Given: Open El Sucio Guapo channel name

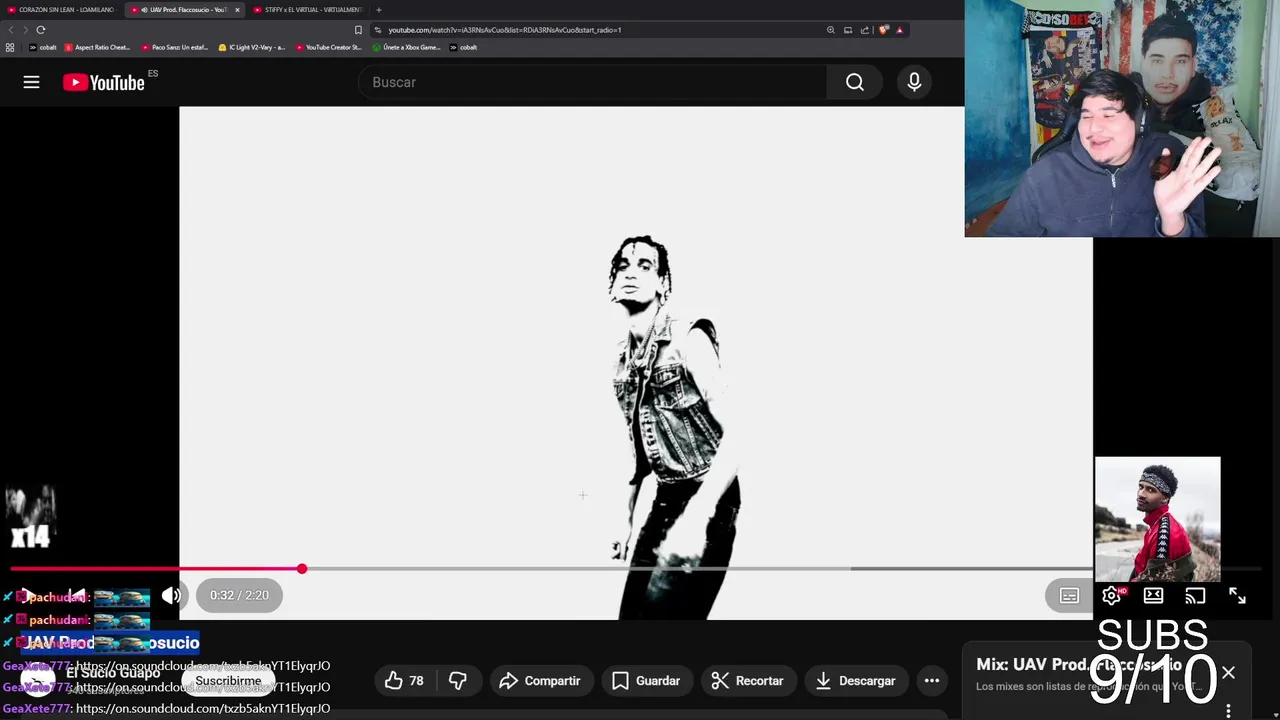Looking at the screenshot, I should (113, 673).
